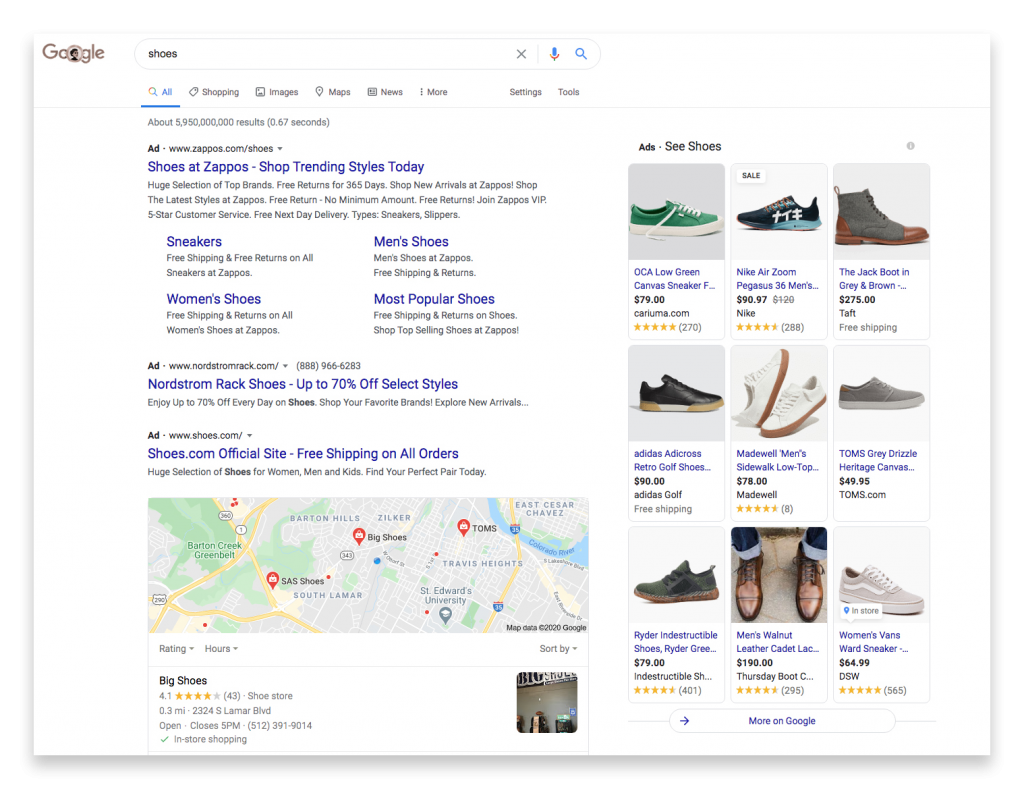The image size is (1024, 789).
Task: Open the Madewell Sidewalk Low-Top image
Action: tap(778, 393)
